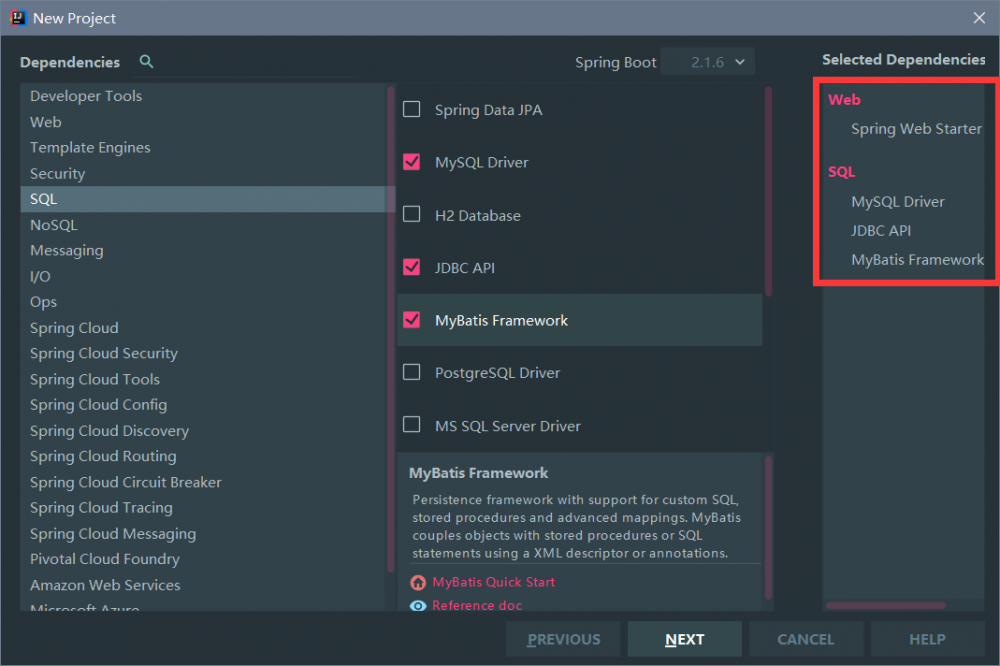Click the search magnifier icon beside Dependencies
Screen dimensions: 1000x666
[x=147, y=62]
